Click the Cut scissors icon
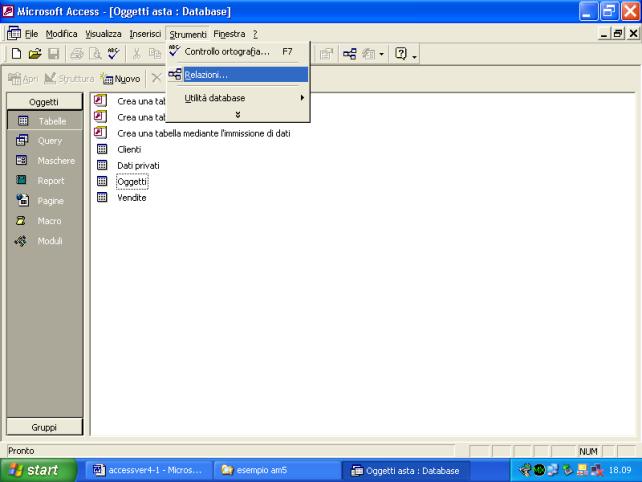The height and width of the screenshot is (482, 642). [x=137, y=54]
